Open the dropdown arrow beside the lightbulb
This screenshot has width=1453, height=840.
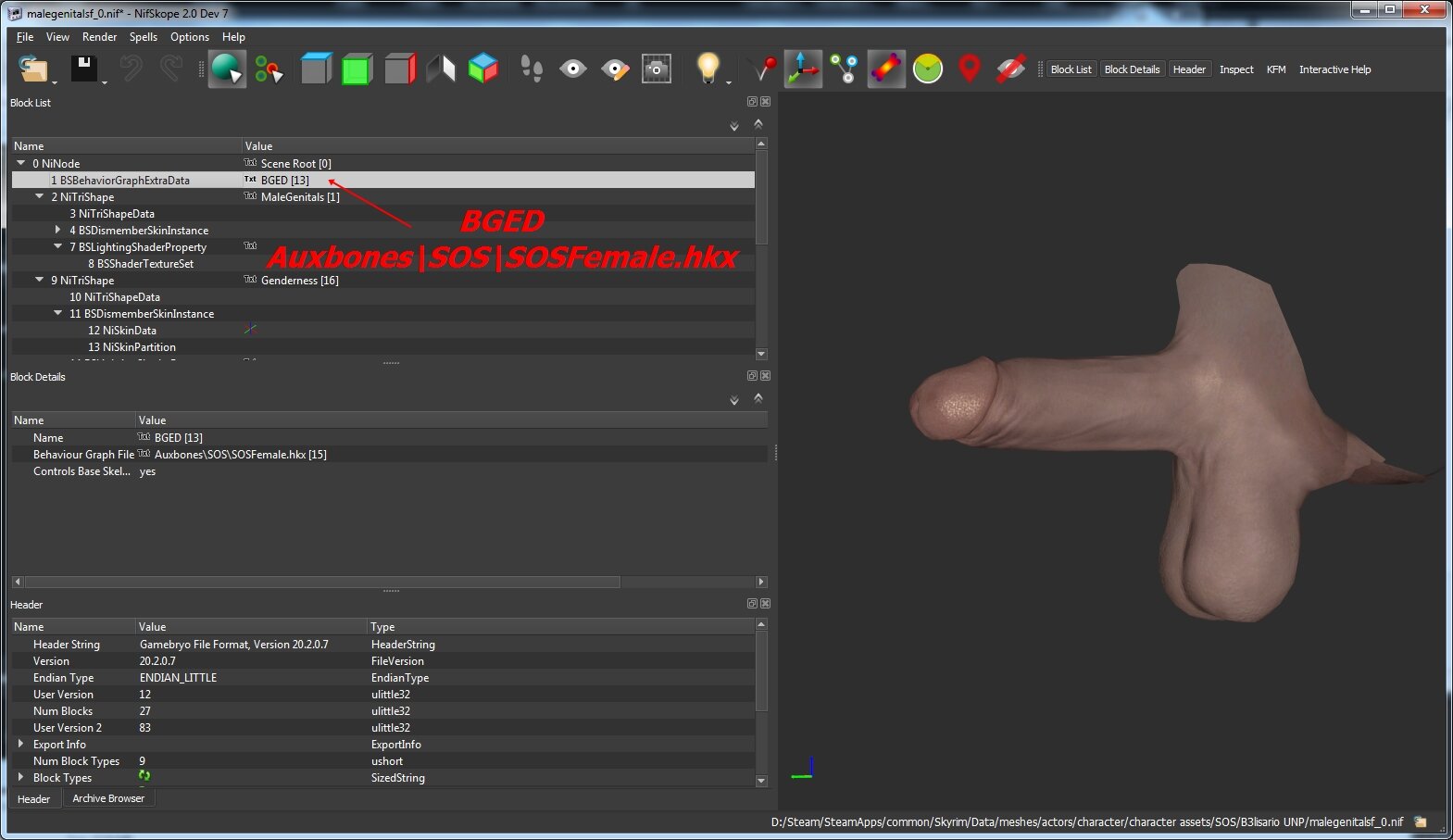pyautogui.click(x=729, y=82)
